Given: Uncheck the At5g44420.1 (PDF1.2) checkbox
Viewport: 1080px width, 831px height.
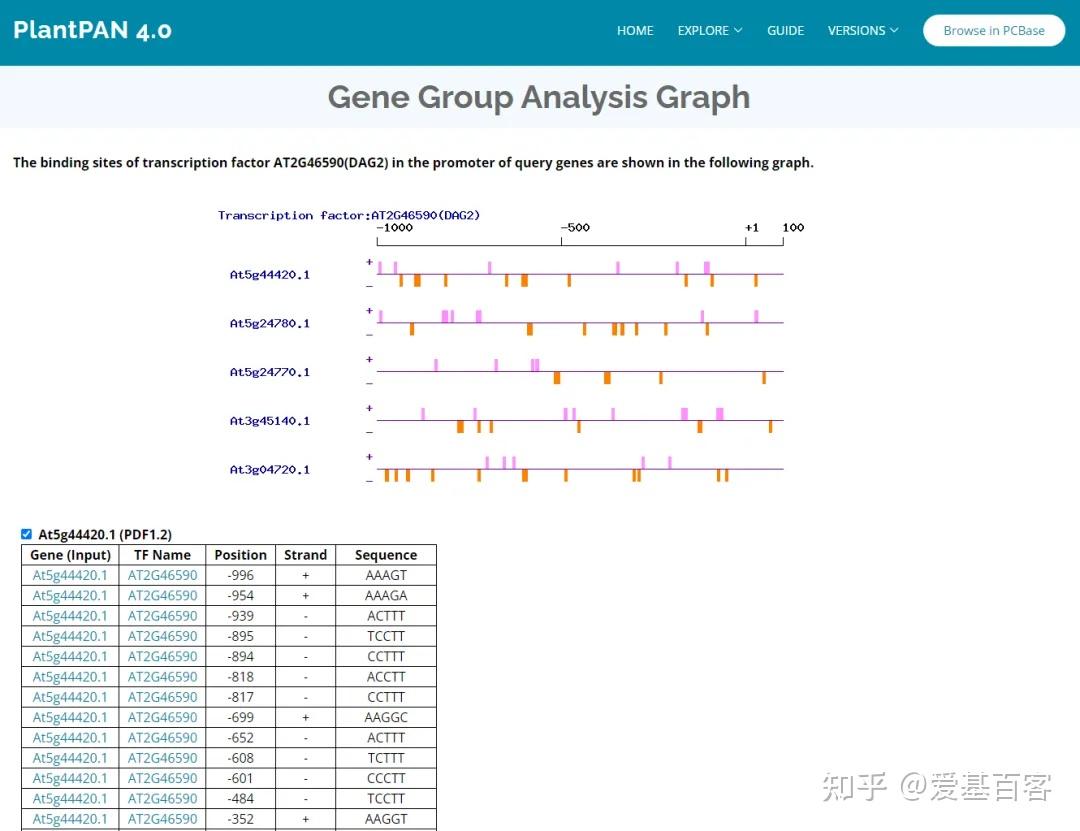Looking at the screenshot, I should (26, 534).
